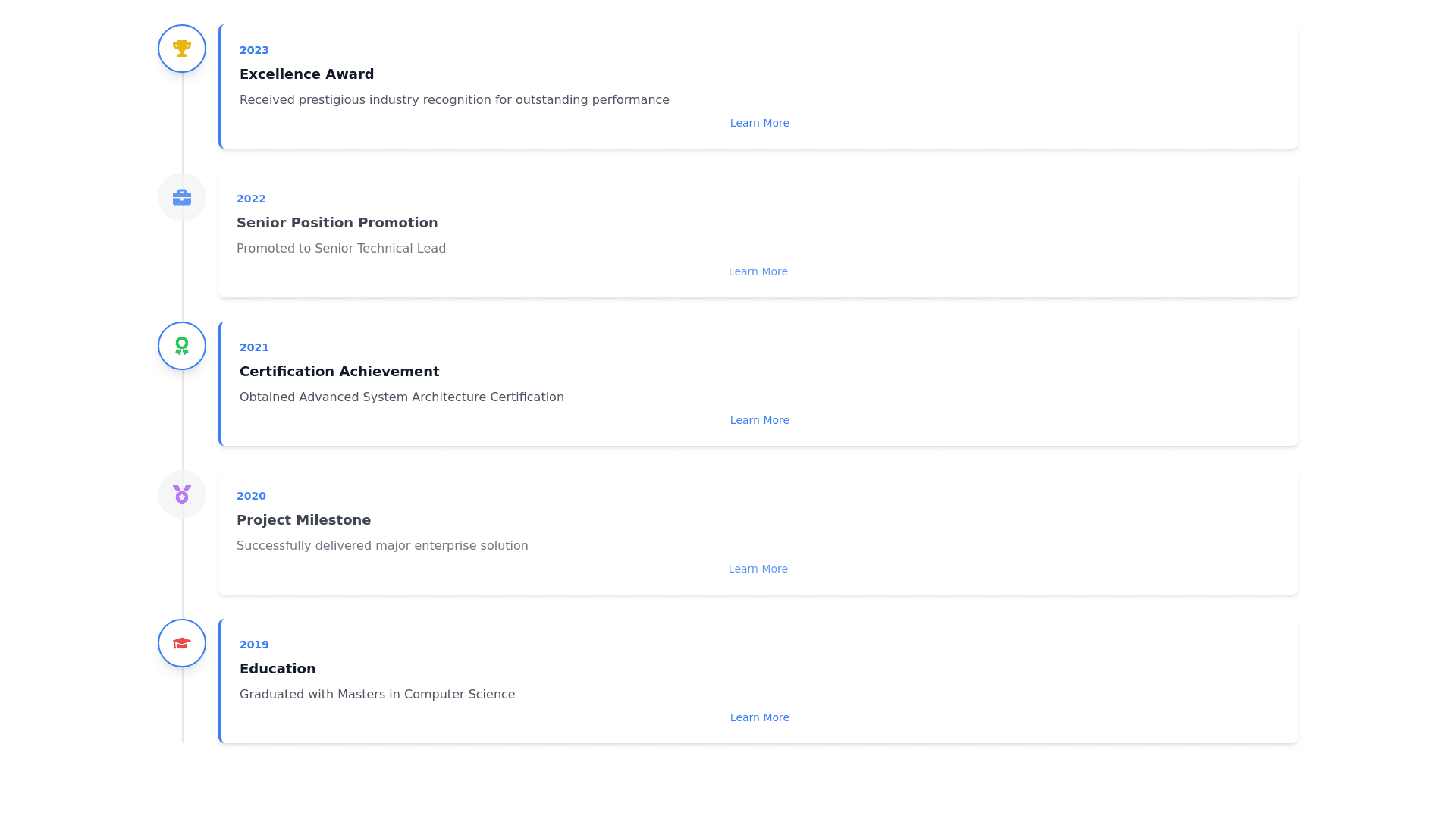Open Learn More for Excellence Award
1456x819 pixels.
pos(759,123)
